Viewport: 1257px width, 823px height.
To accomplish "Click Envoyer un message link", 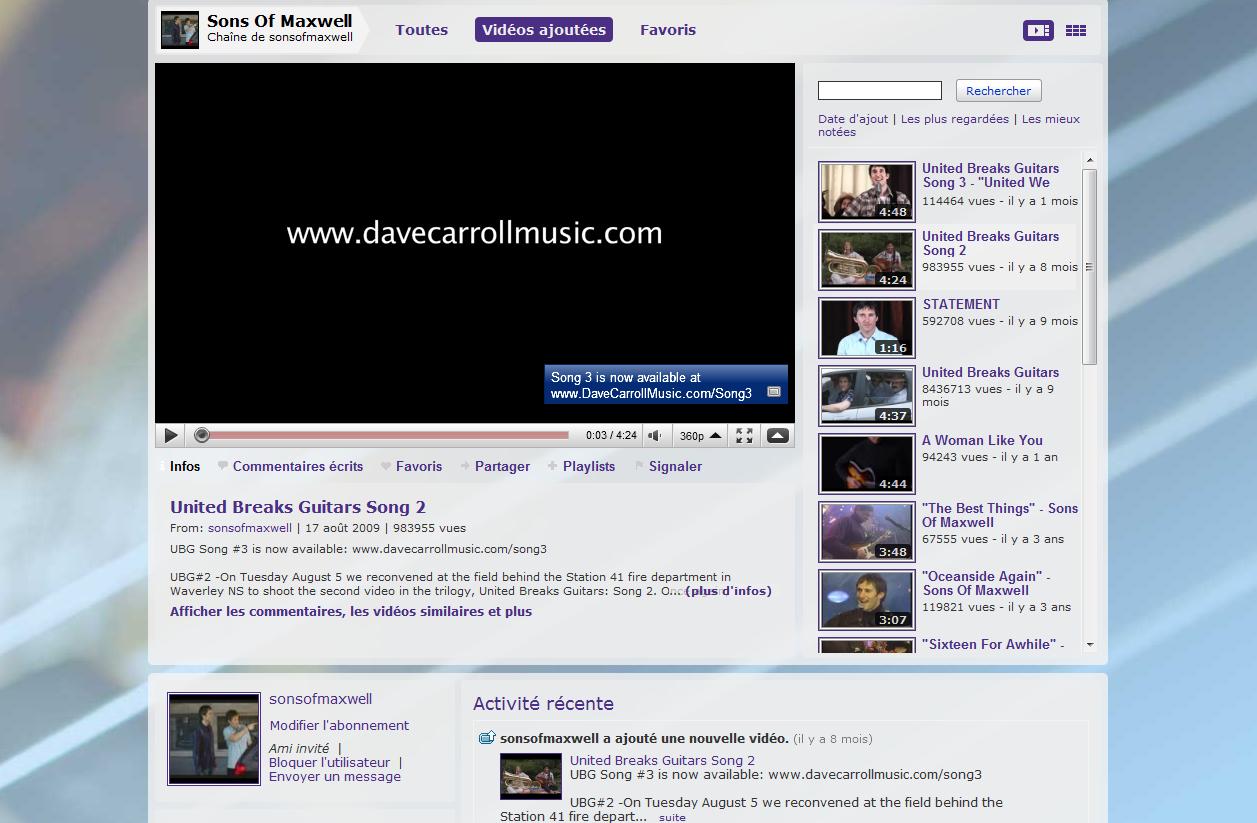I will click(x=335, y=776).
